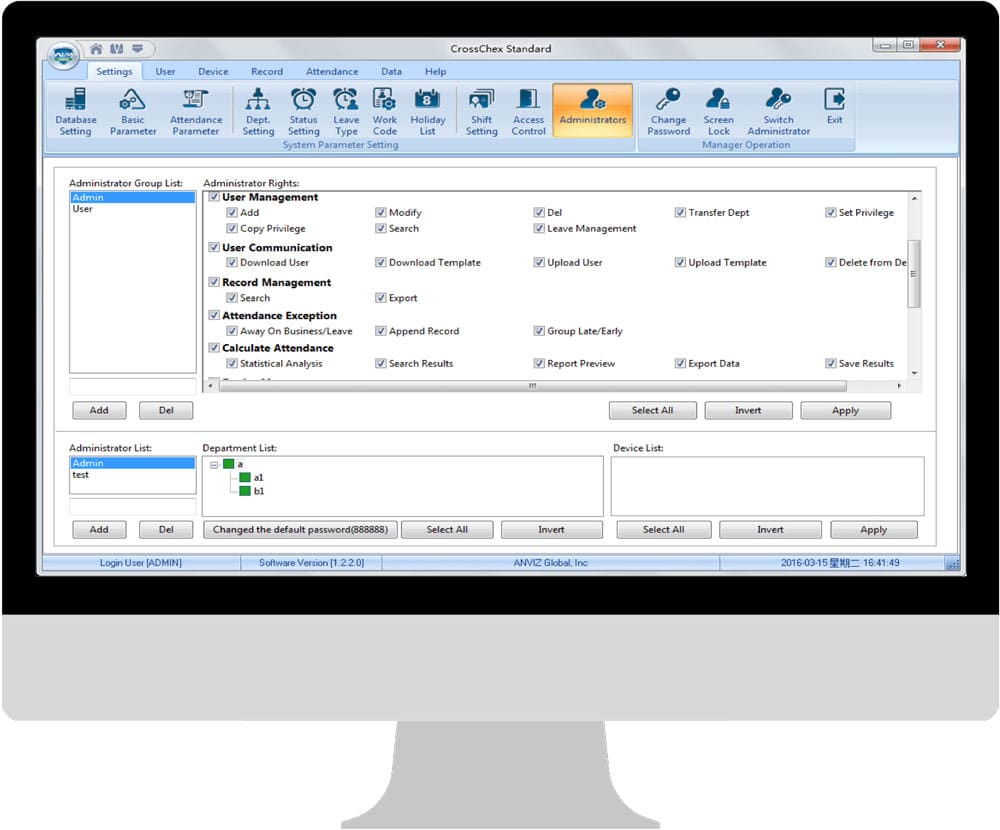The height and width of the screenshot is (830, 1000).
Task: Collapse department 'a' tree node
Action: [x=214, y=464]
